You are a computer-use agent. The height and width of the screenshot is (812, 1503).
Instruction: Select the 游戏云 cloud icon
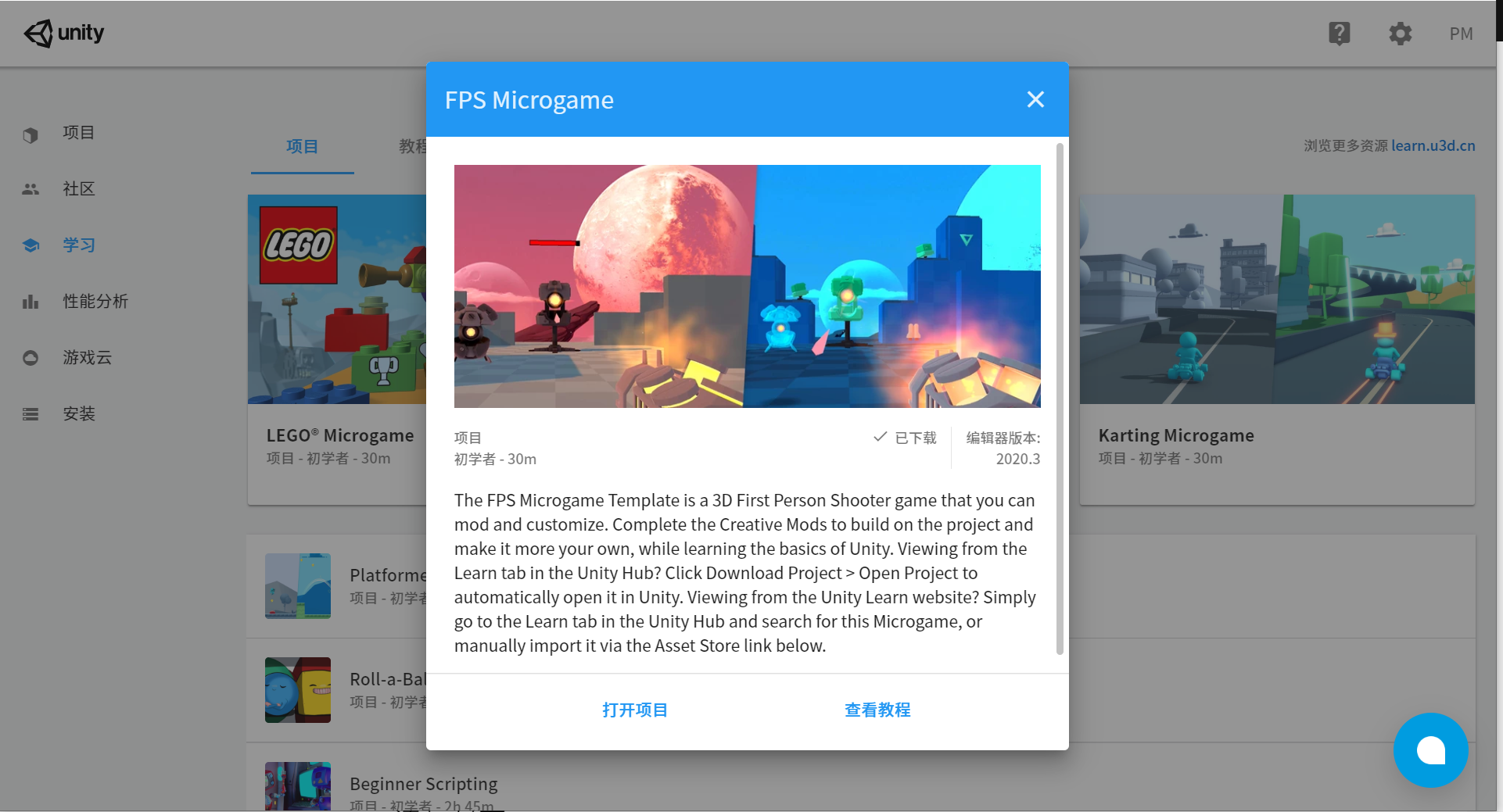click(30, 358)
